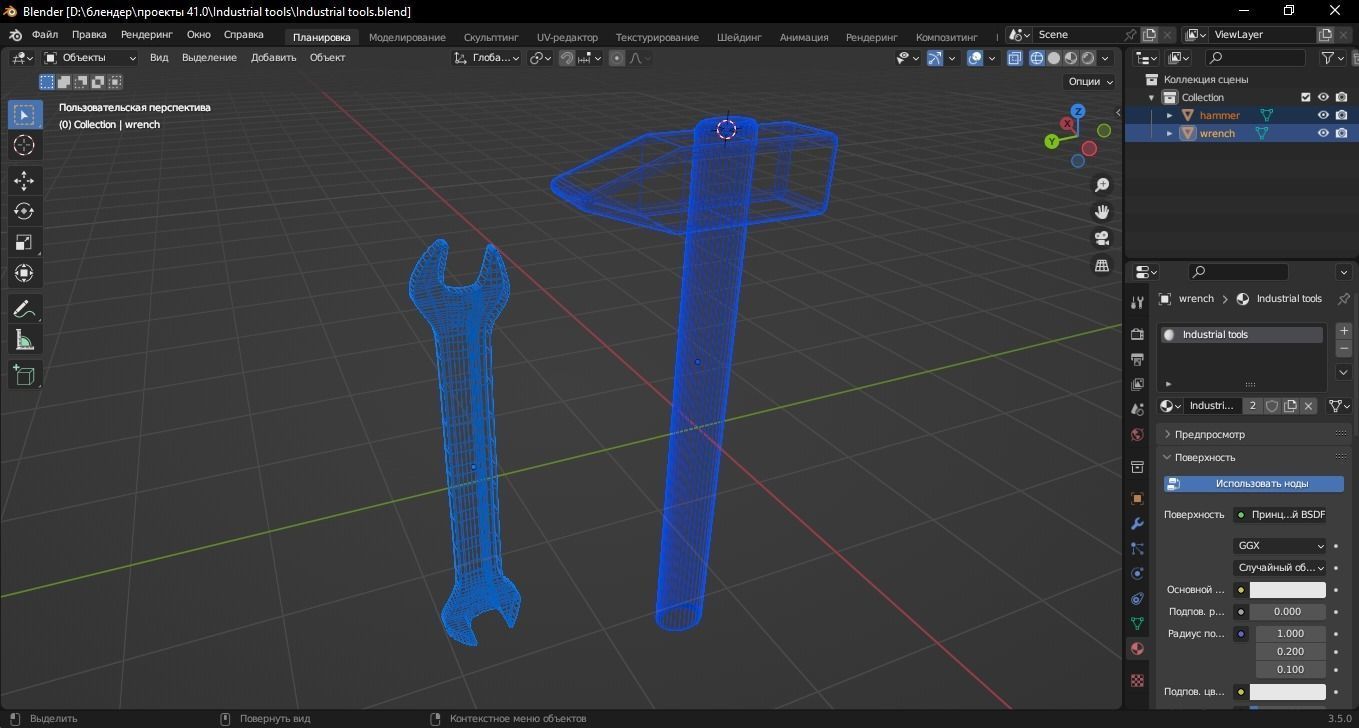The width and height of the screenshot is (1359, 728).
Task: Open subsurface method dropdown
Action: pos(1280,568)
